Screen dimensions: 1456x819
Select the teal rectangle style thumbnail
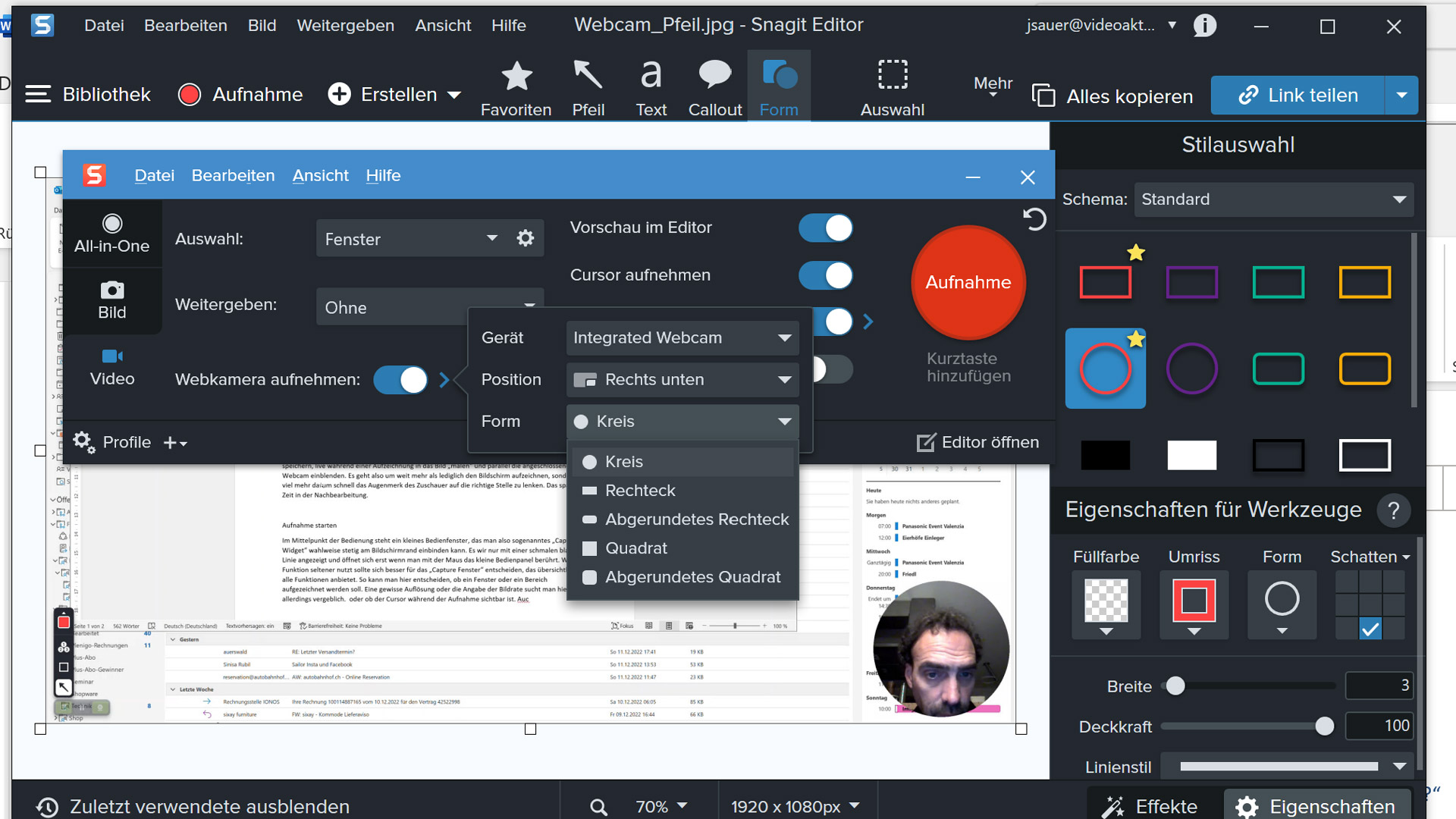click(1278, 283)
